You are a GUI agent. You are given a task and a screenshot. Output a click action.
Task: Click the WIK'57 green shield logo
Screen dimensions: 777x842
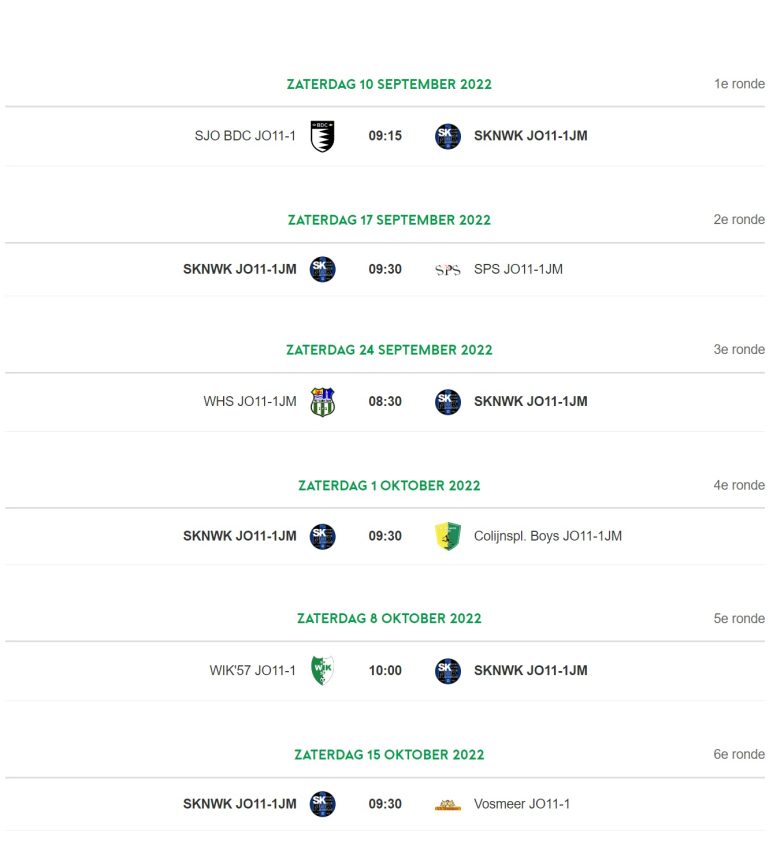(323, 670)
